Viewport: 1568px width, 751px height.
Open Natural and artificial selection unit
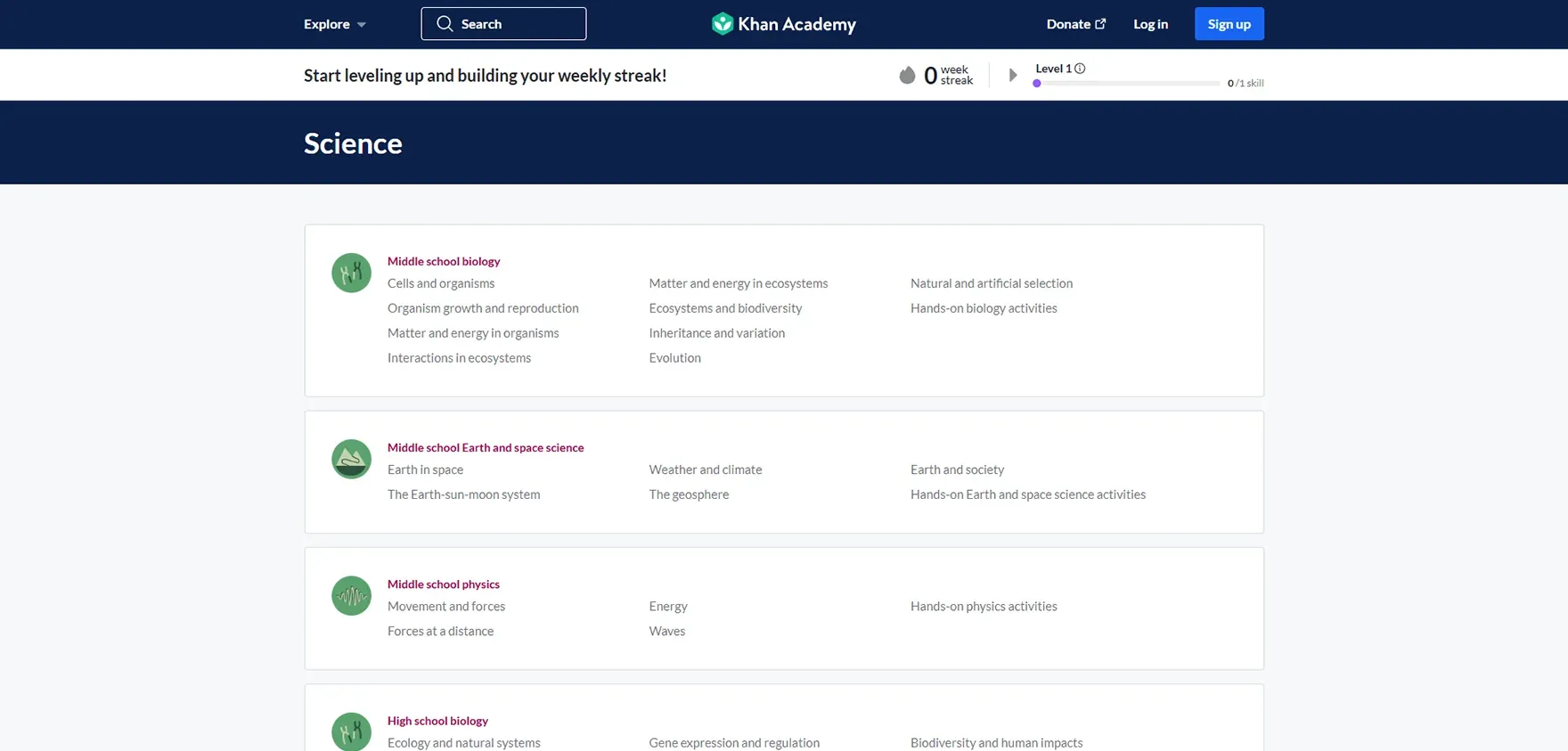[992, 283]
